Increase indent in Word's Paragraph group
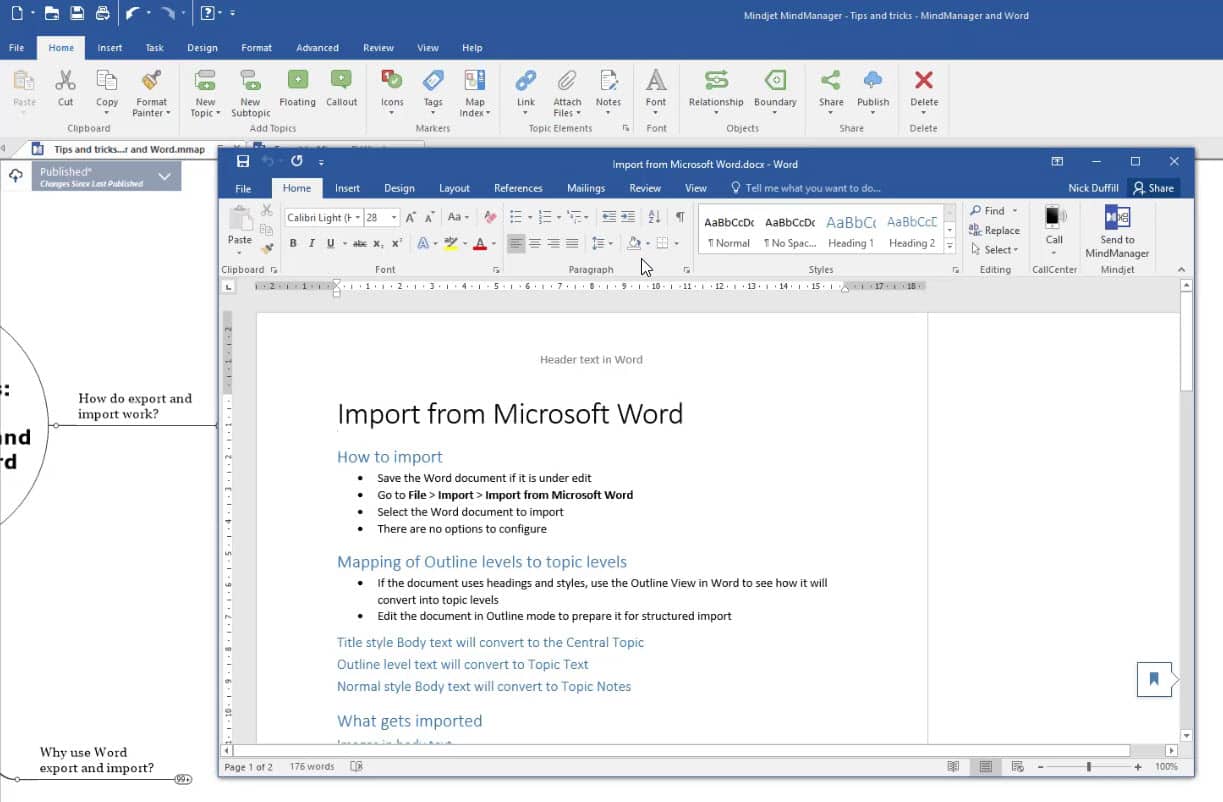 click(x=628, y=217)
